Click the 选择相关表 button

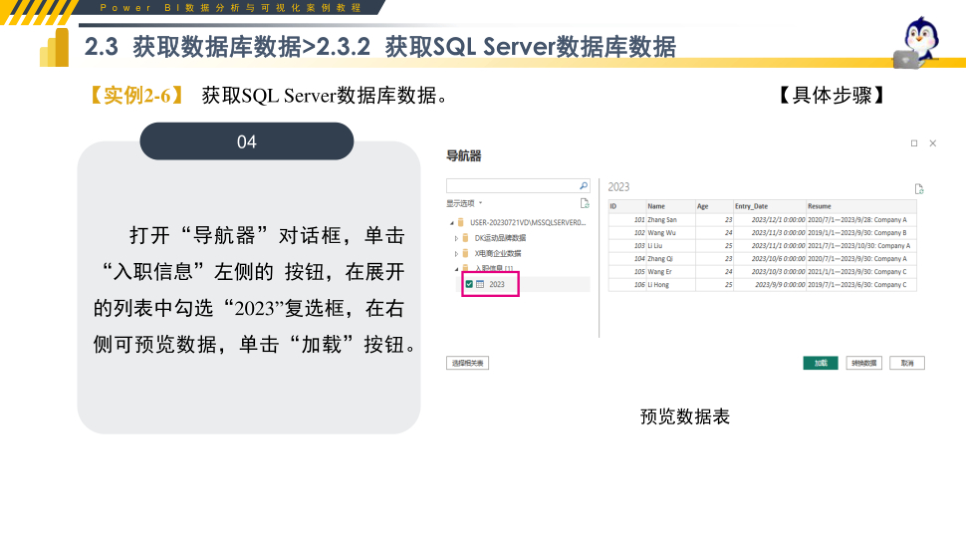[x=468, y=363]
